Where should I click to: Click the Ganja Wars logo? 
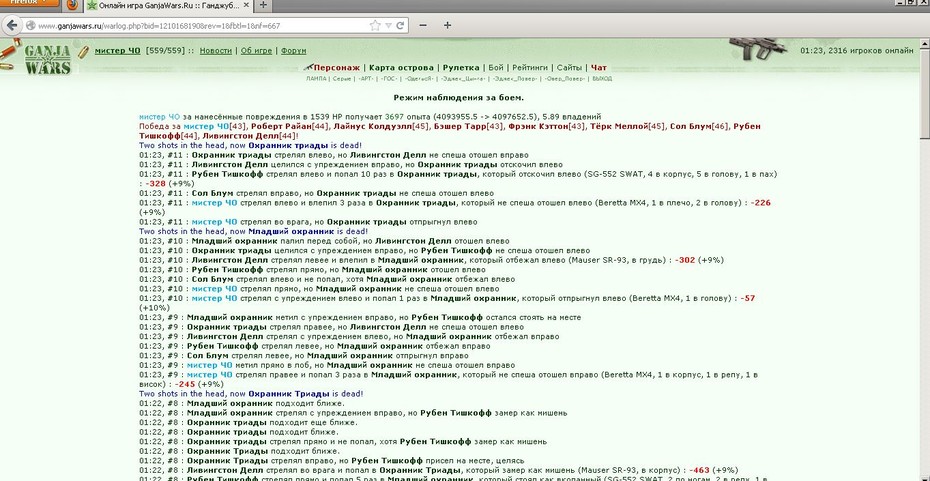[46, 58]
